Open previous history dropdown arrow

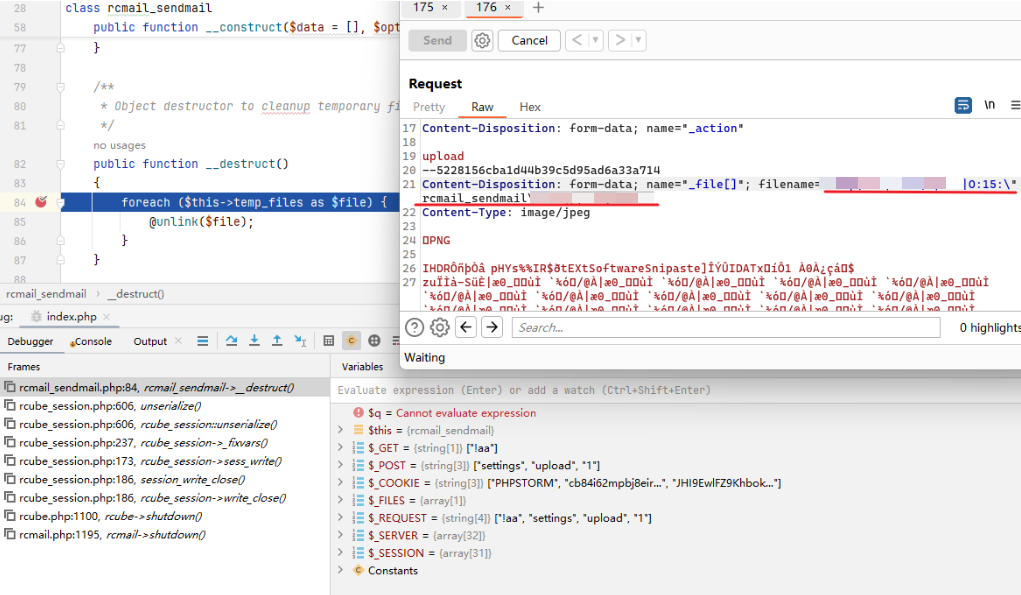click(x=595, y=40)
